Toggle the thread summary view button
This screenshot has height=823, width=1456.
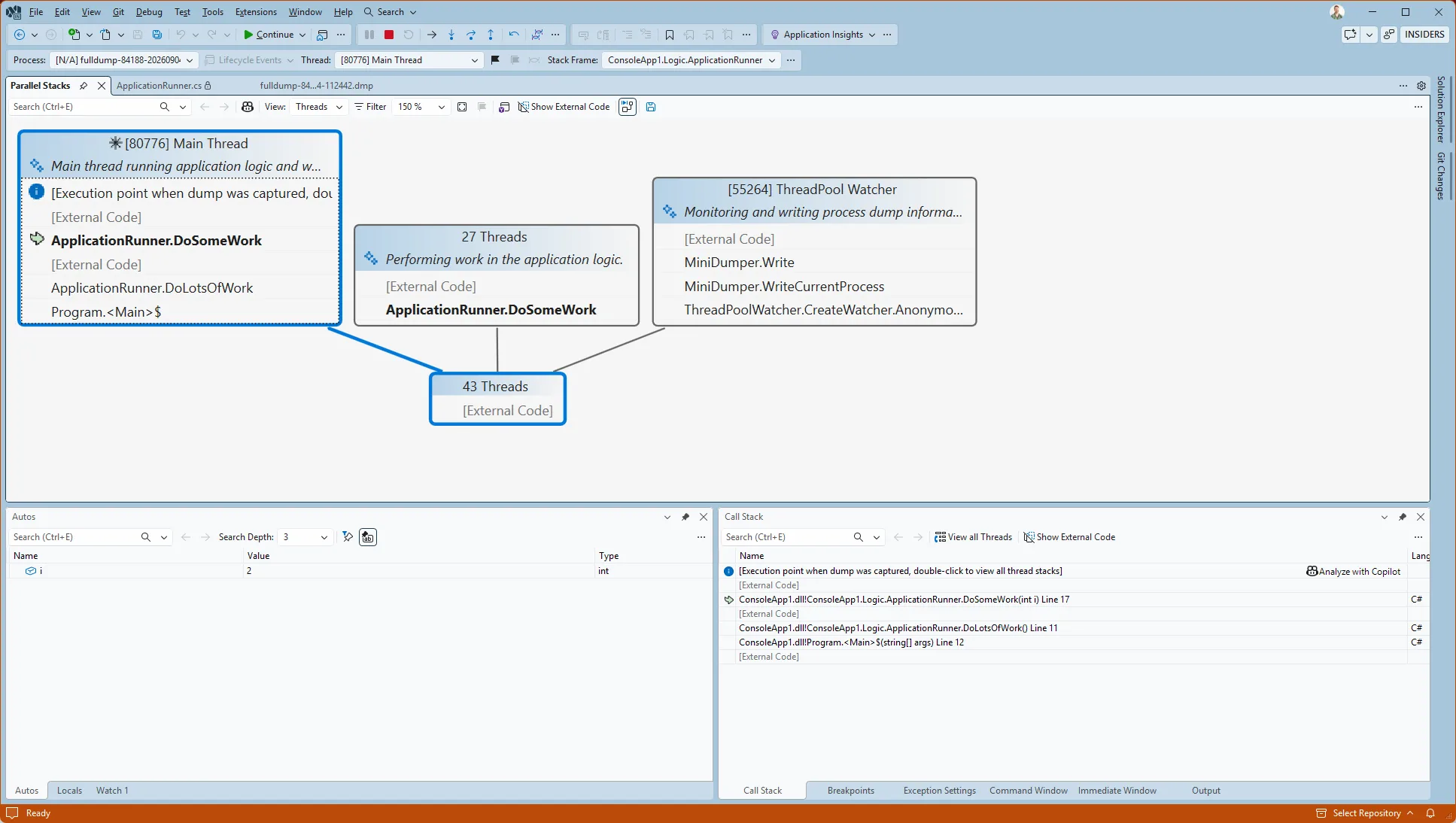(628, 107)
